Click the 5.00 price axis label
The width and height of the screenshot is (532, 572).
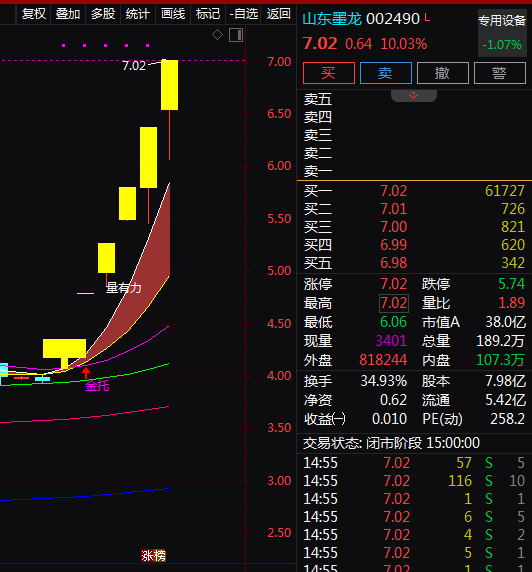click(279, 271)
